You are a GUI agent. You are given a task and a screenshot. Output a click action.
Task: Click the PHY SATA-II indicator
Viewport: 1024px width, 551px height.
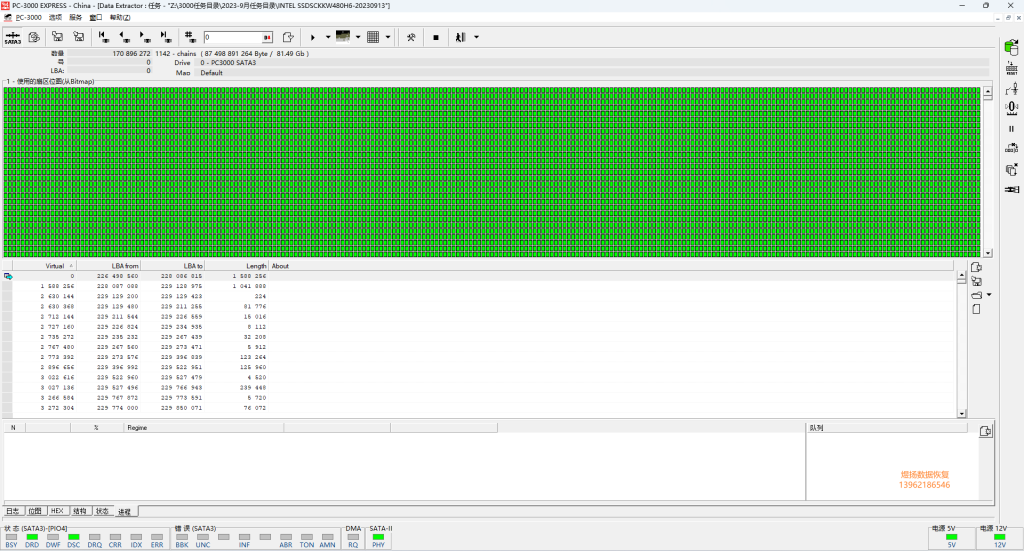(x=378, y=541)
